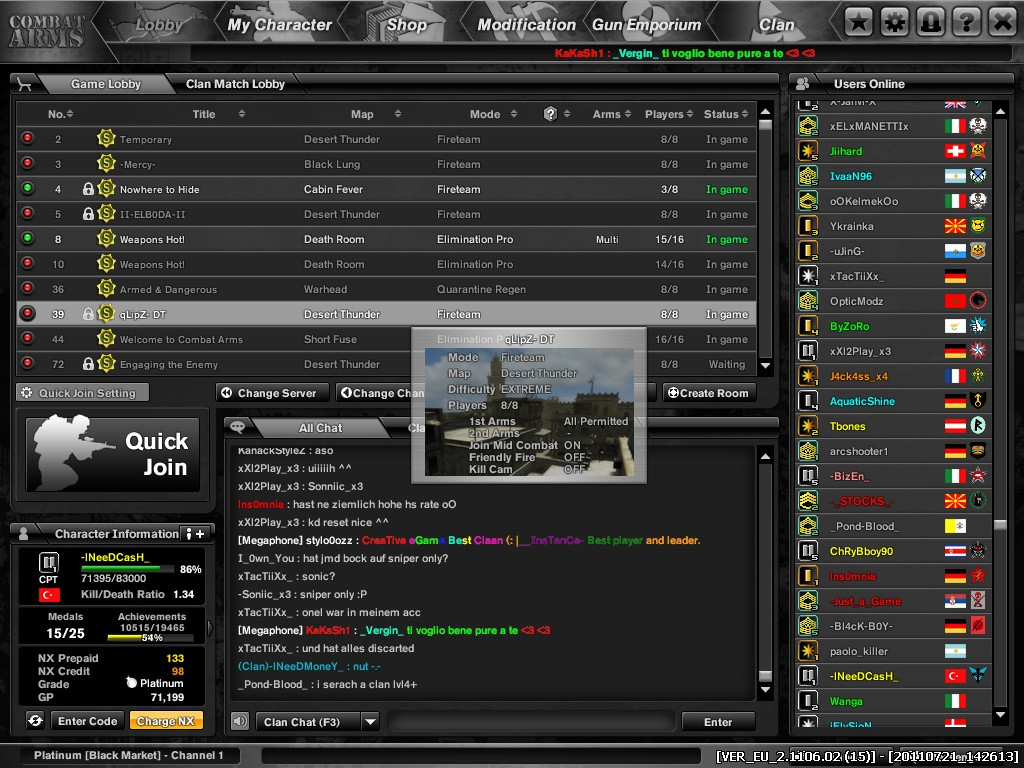Click green status light of room 8
Viewport: 1024px width, 768px height.
tap(27, 238)
